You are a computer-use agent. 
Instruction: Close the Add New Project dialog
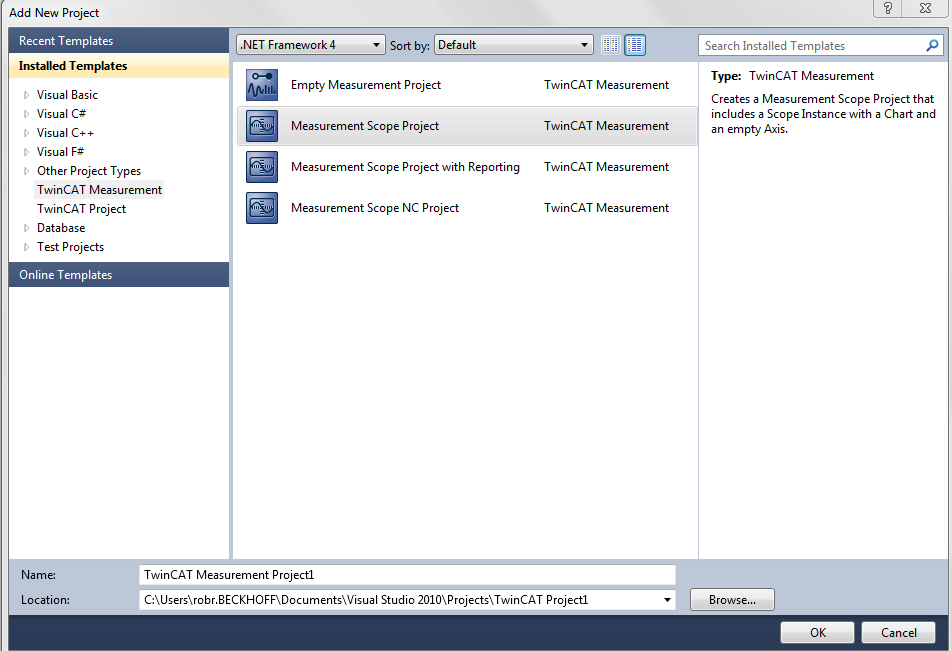click(x=925, y=8)
